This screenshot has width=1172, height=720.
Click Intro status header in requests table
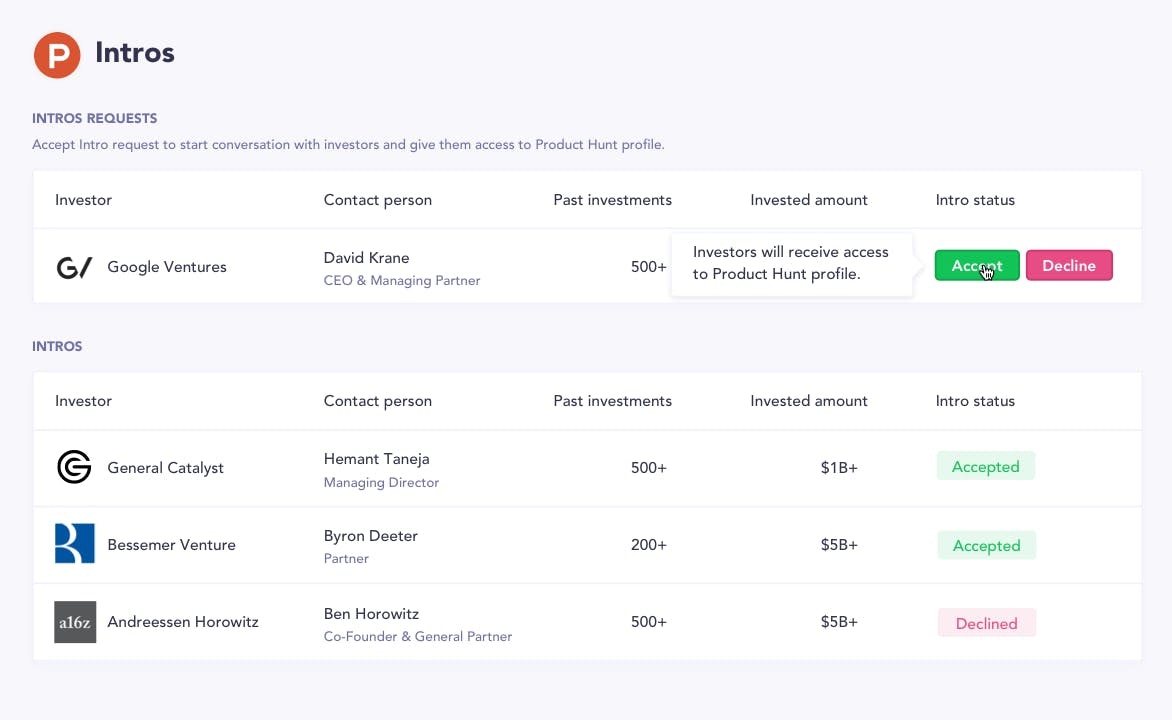pos(975,200)
